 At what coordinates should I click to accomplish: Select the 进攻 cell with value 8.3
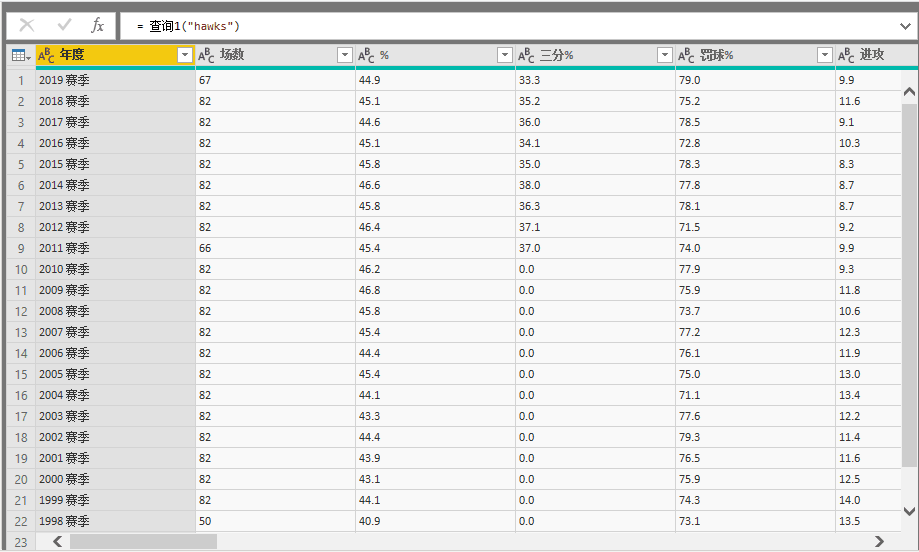869,165
